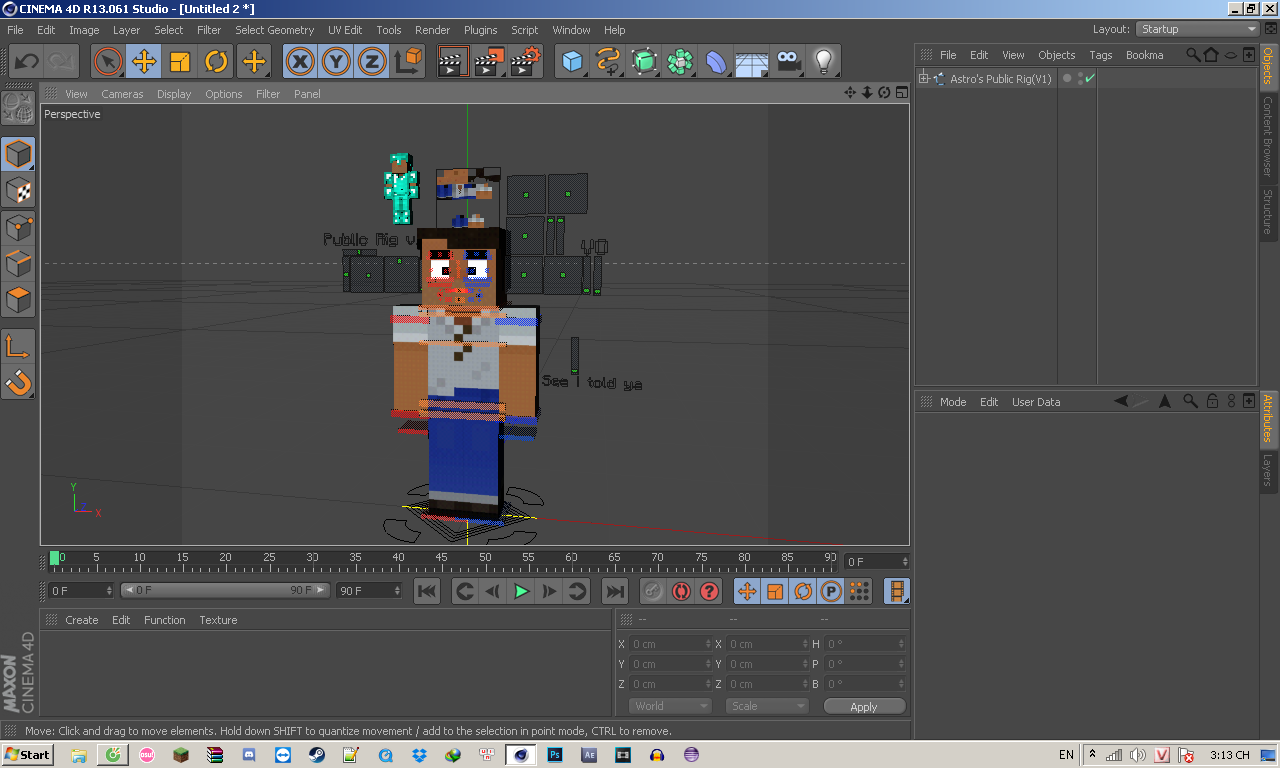This screenshot has width=1280, height=768.
Task: Click the Apply button
Action: coord(864,706)
